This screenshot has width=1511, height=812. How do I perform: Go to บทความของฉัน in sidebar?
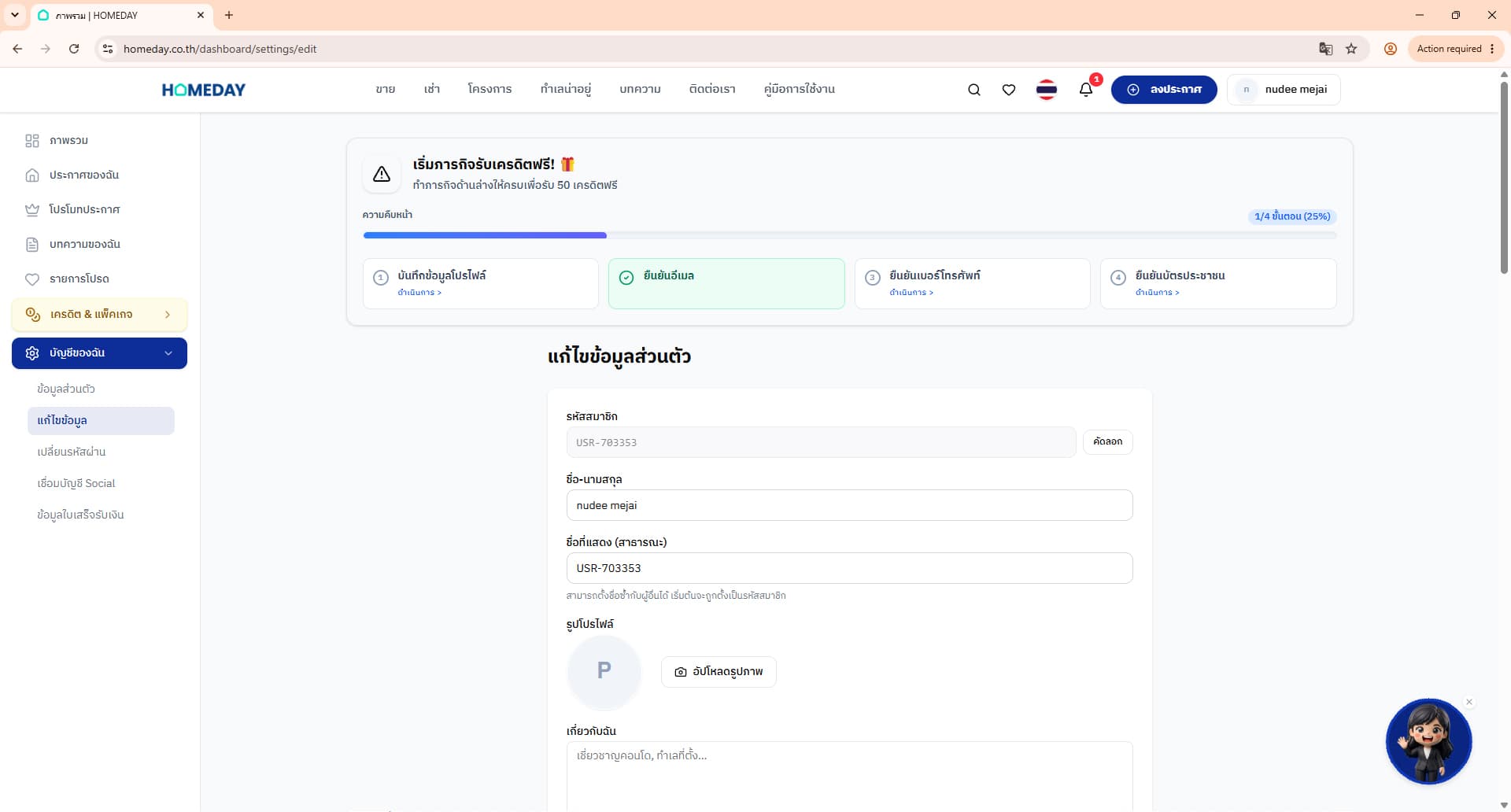100,244
